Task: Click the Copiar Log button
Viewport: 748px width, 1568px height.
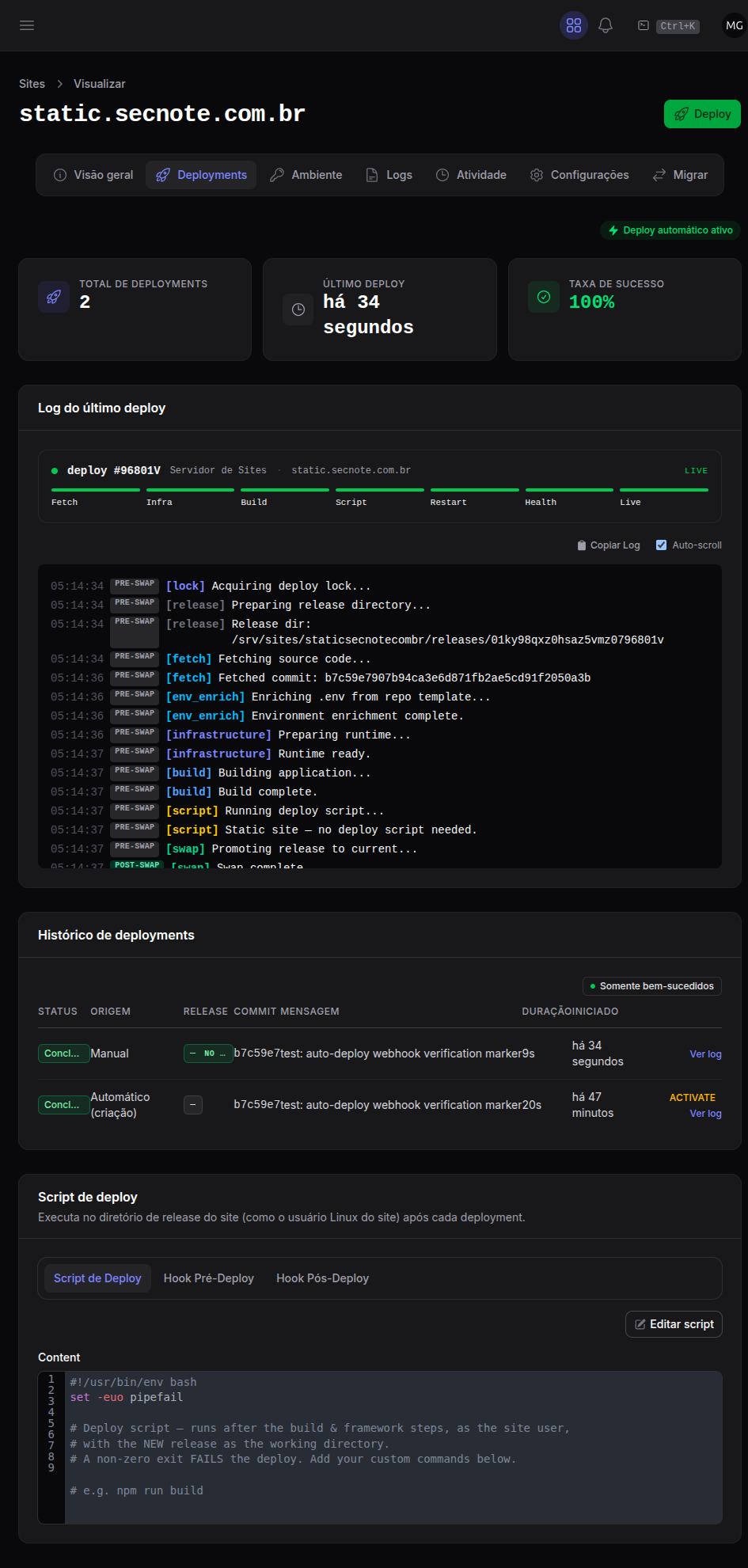Action: 609,545
